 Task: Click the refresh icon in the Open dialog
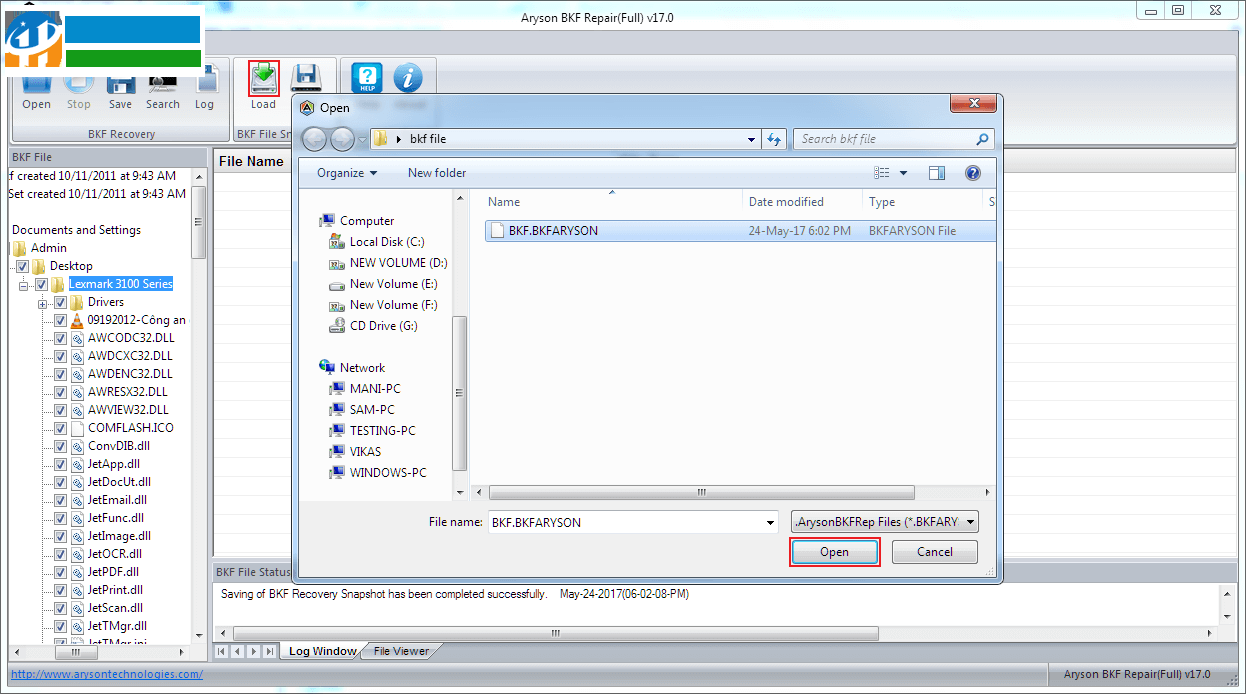tap(774, 139)
